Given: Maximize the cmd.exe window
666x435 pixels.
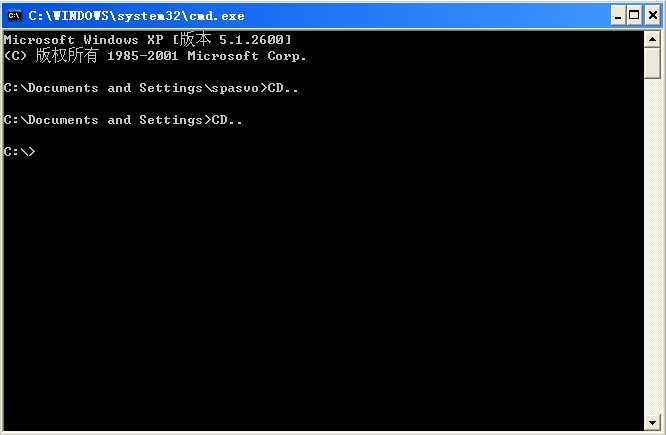Looking at the screenshot, I should tap(635, 16).
